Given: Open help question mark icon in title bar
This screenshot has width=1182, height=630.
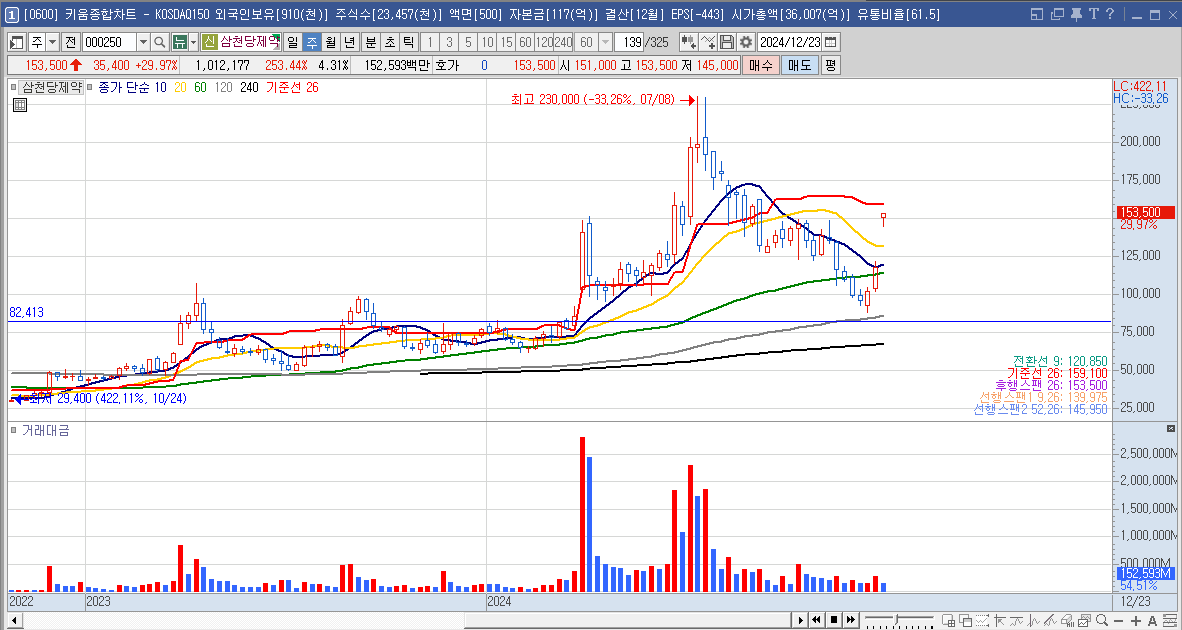Looking at the screenshot, I should click(x=1110, y=14).
